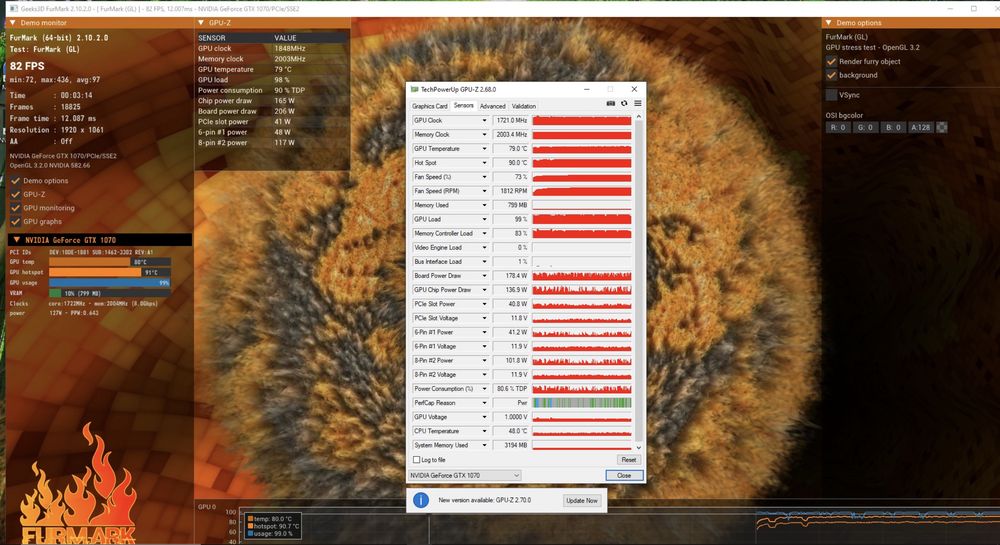
Task: Open the Fan Speed (RPM) dropdown
Action: pos(484,191)
